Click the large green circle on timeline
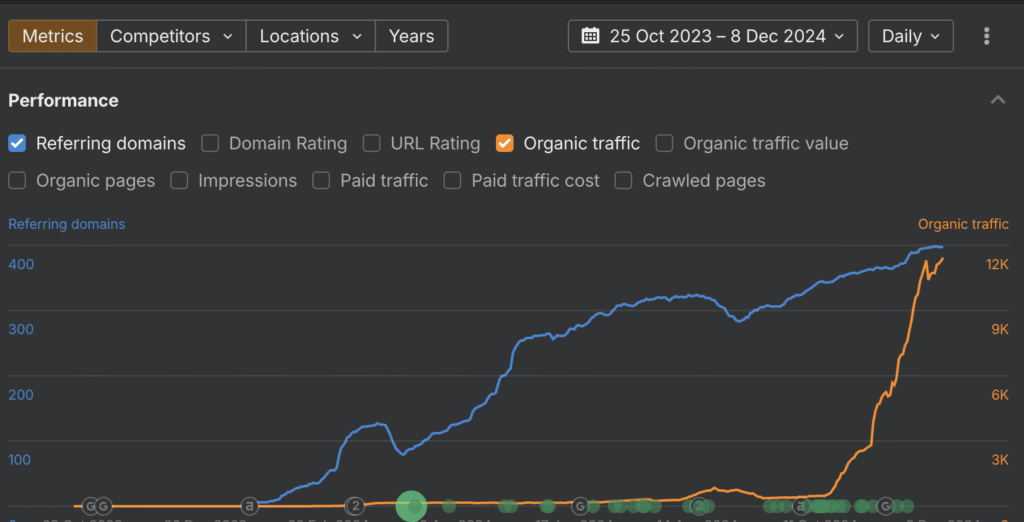The image size is (1024, 522). pyautogui.click(x=411, y=506)
